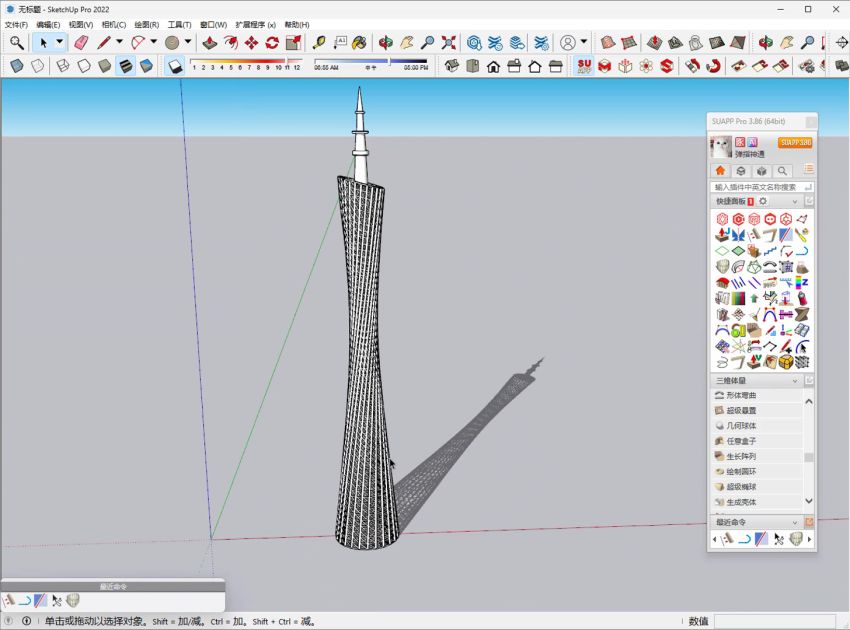Click the info icon in status bar
Screen dimensions: 850x630
pyautogui.click(x=27, y=621)
